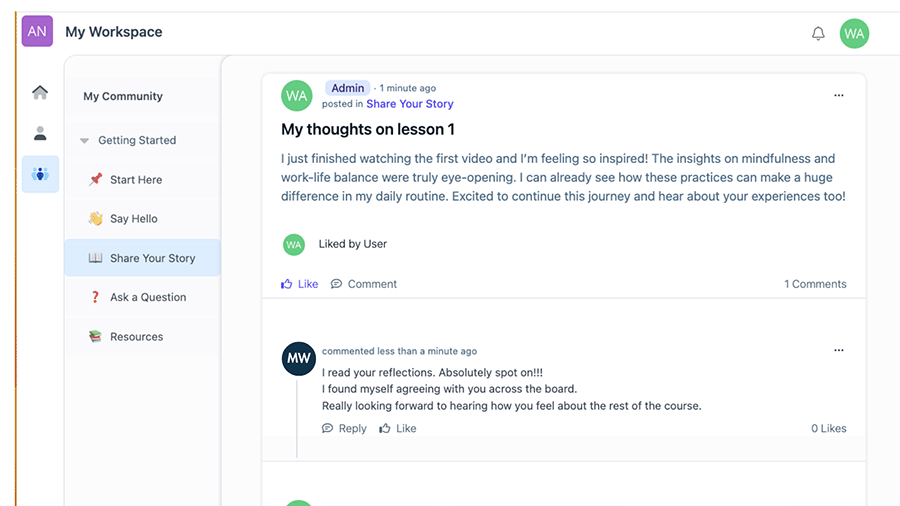
Task: Click the WA author avatar on post
Action: 297,95
